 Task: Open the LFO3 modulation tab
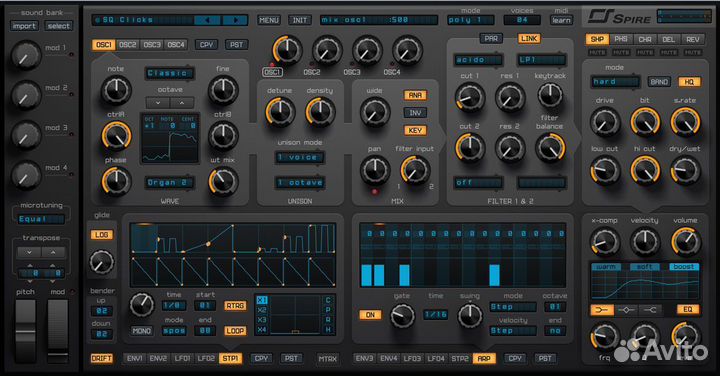tap(412, 358)
